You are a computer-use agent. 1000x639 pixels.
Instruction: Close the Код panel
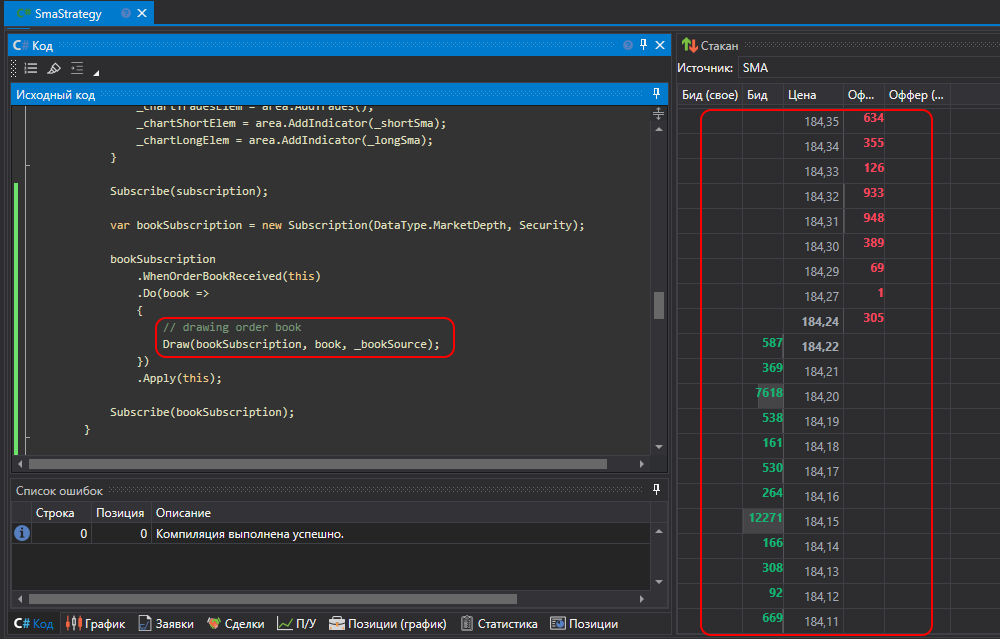coord(660,45)
